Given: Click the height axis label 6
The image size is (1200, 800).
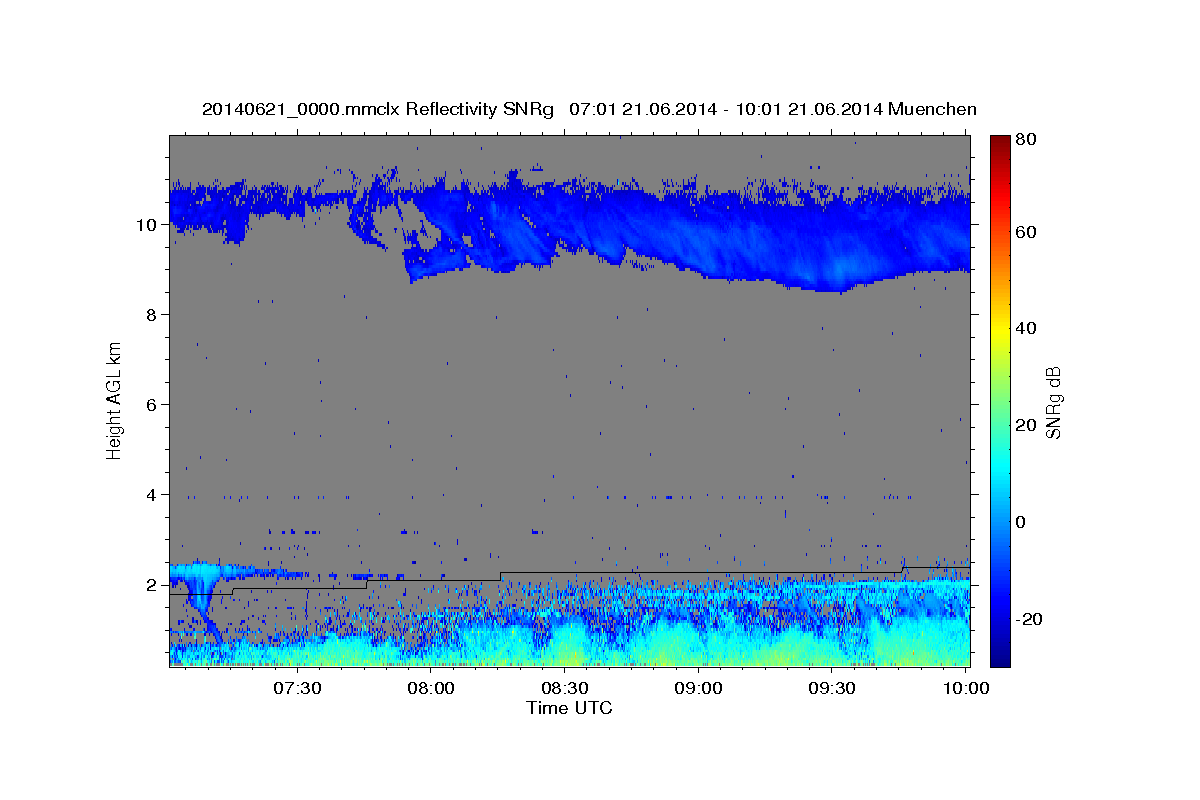Looking at the screenshot, I should coord(153,405).
